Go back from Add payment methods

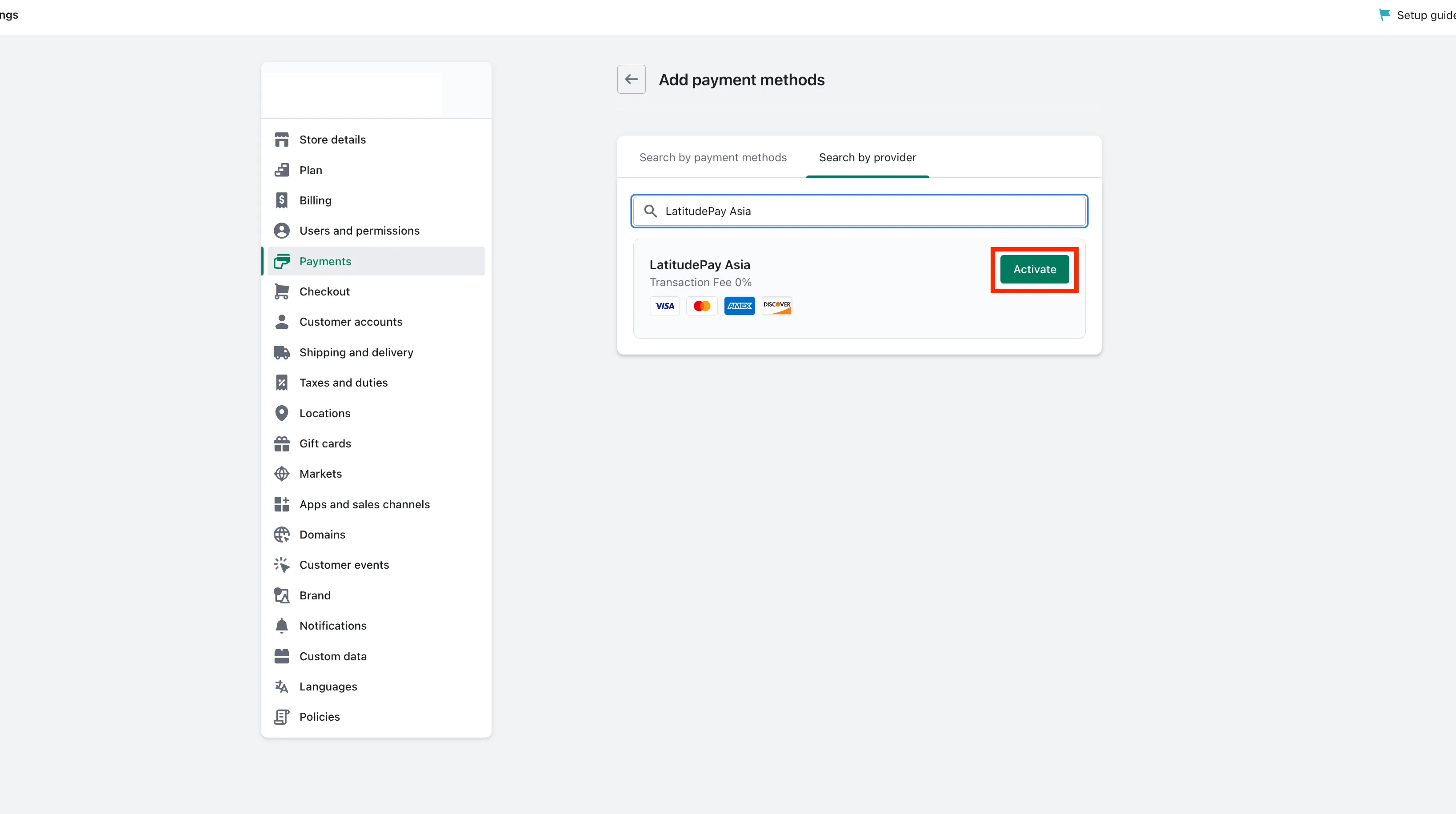click(632, 80)
